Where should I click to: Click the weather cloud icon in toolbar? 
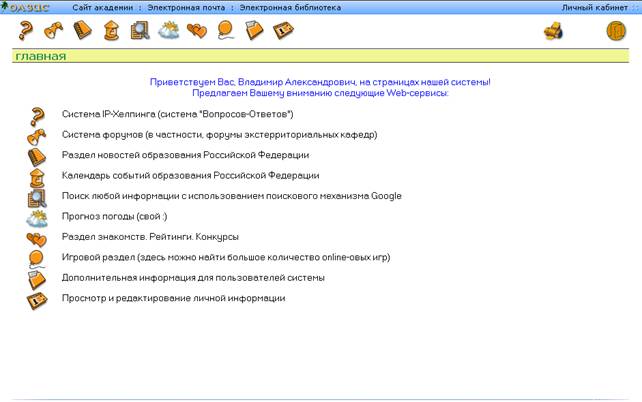tap(168, 31)
